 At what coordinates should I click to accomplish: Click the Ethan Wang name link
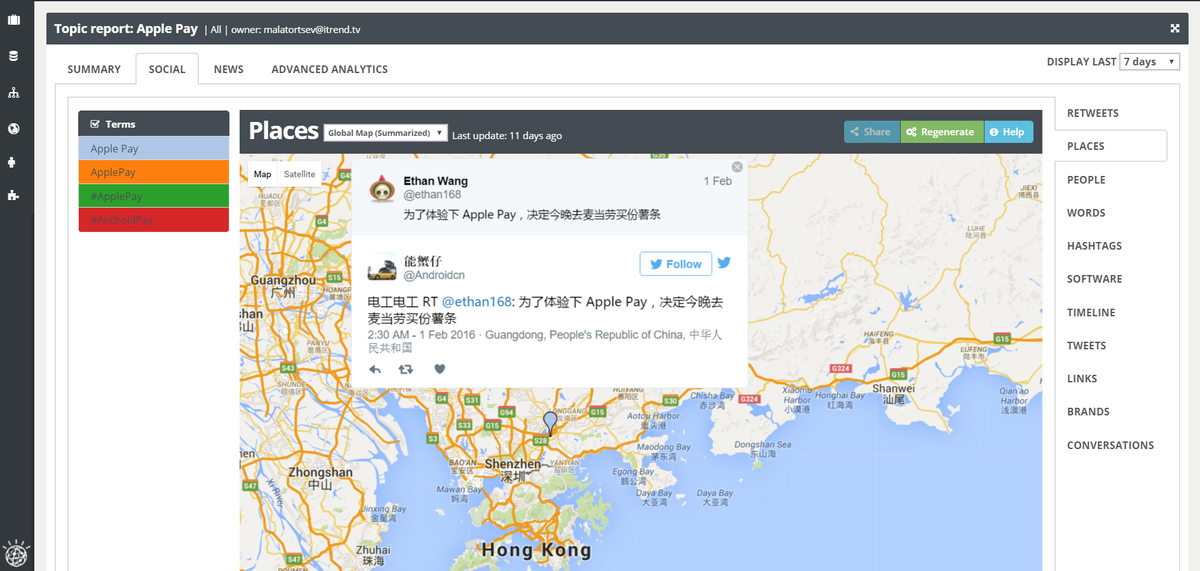tap(435, 181)
